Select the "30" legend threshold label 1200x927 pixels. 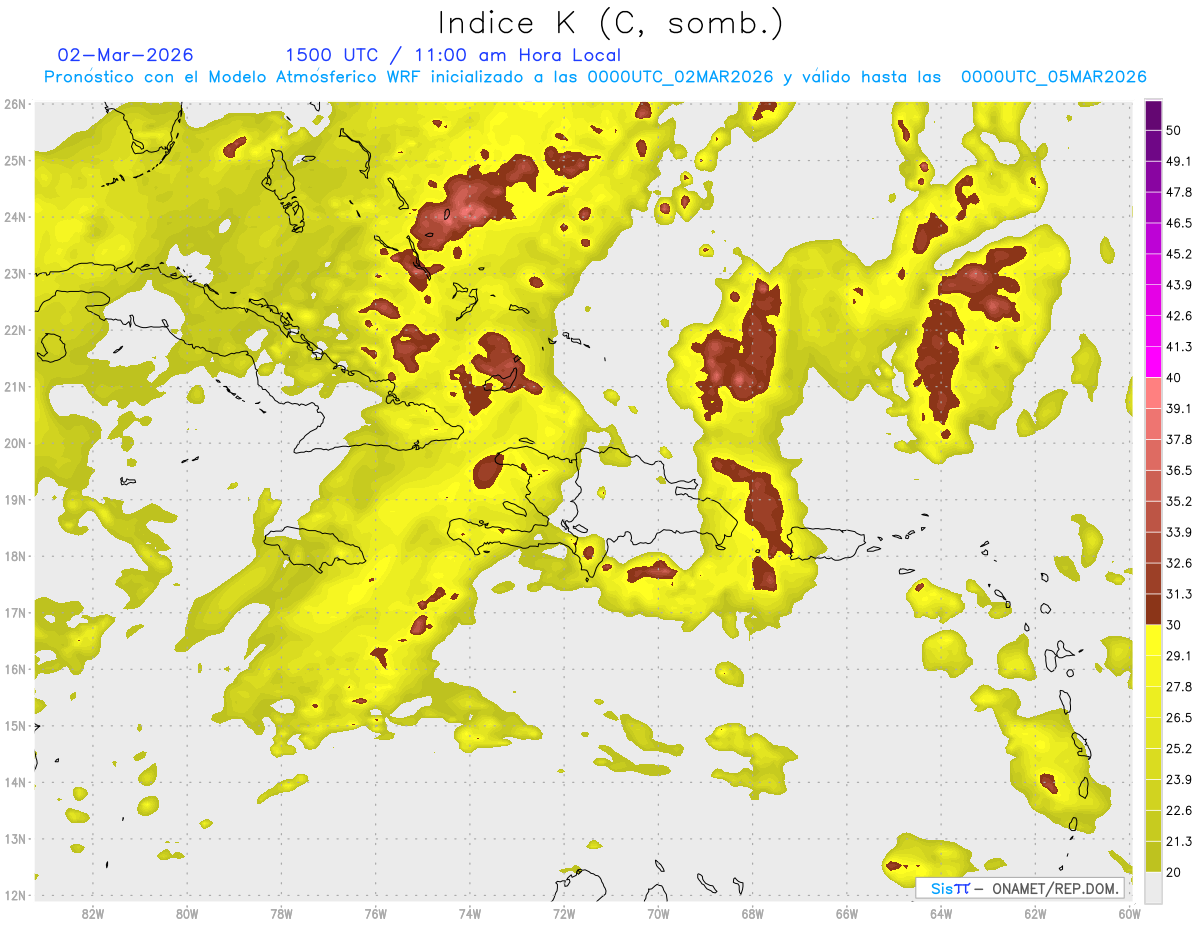click(1175, 625)
